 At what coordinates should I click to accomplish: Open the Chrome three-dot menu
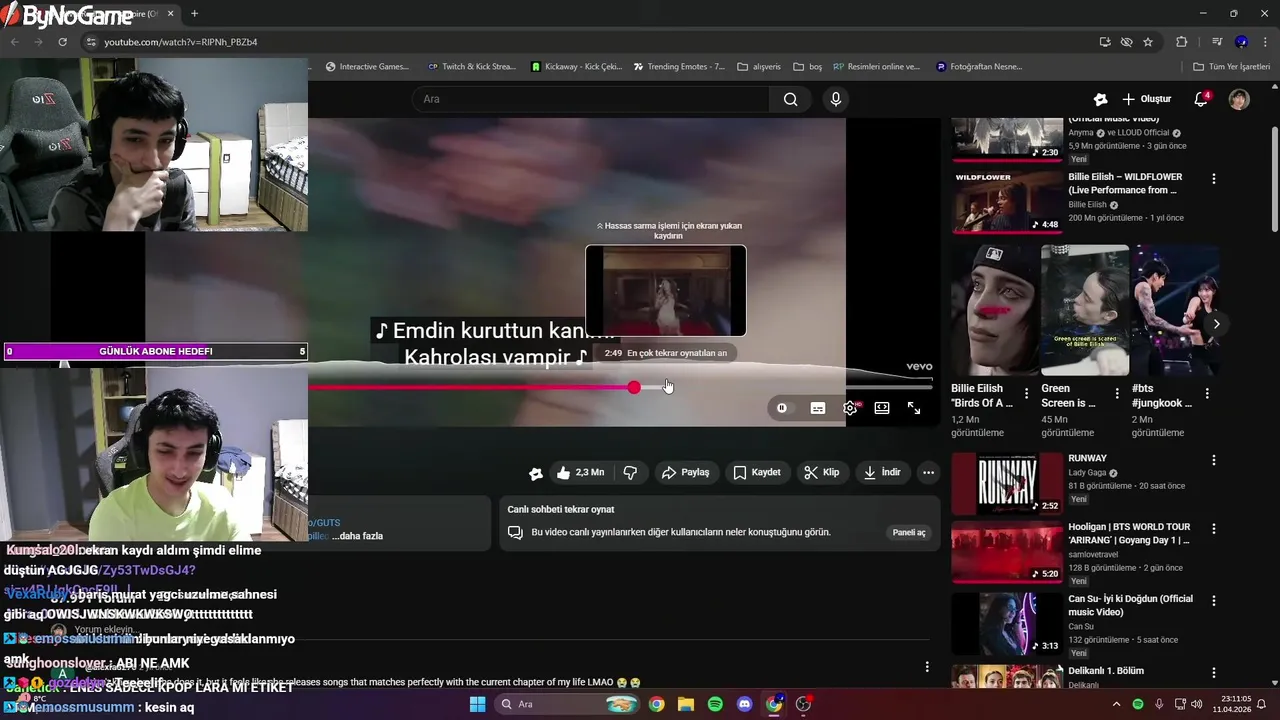[x=1264, y=42]
